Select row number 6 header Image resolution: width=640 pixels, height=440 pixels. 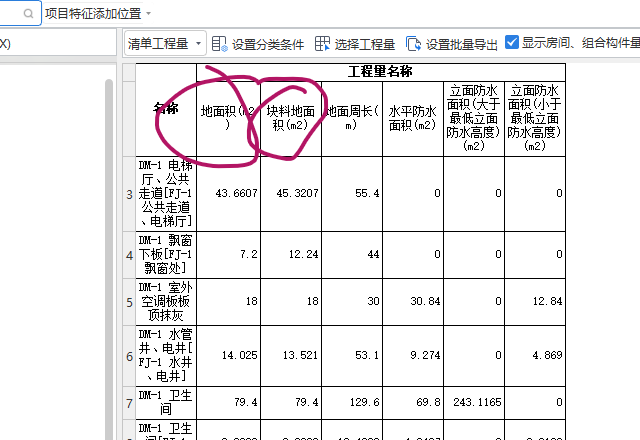pos(129,356)
